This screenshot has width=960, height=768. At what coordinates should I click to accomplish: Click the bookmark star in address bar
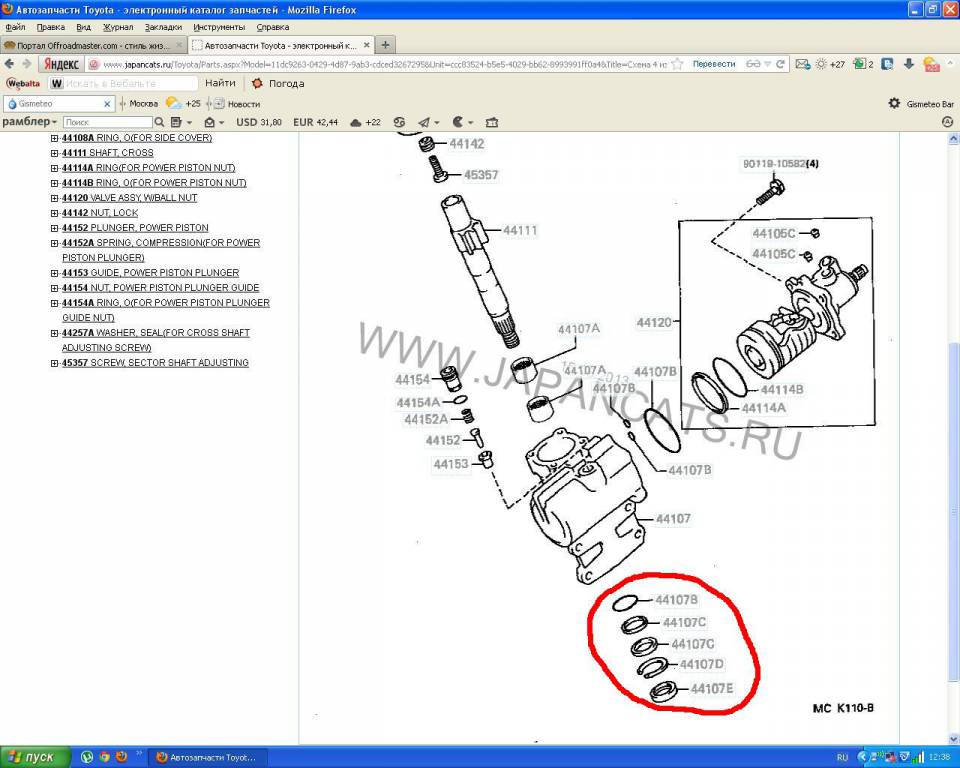677,64
